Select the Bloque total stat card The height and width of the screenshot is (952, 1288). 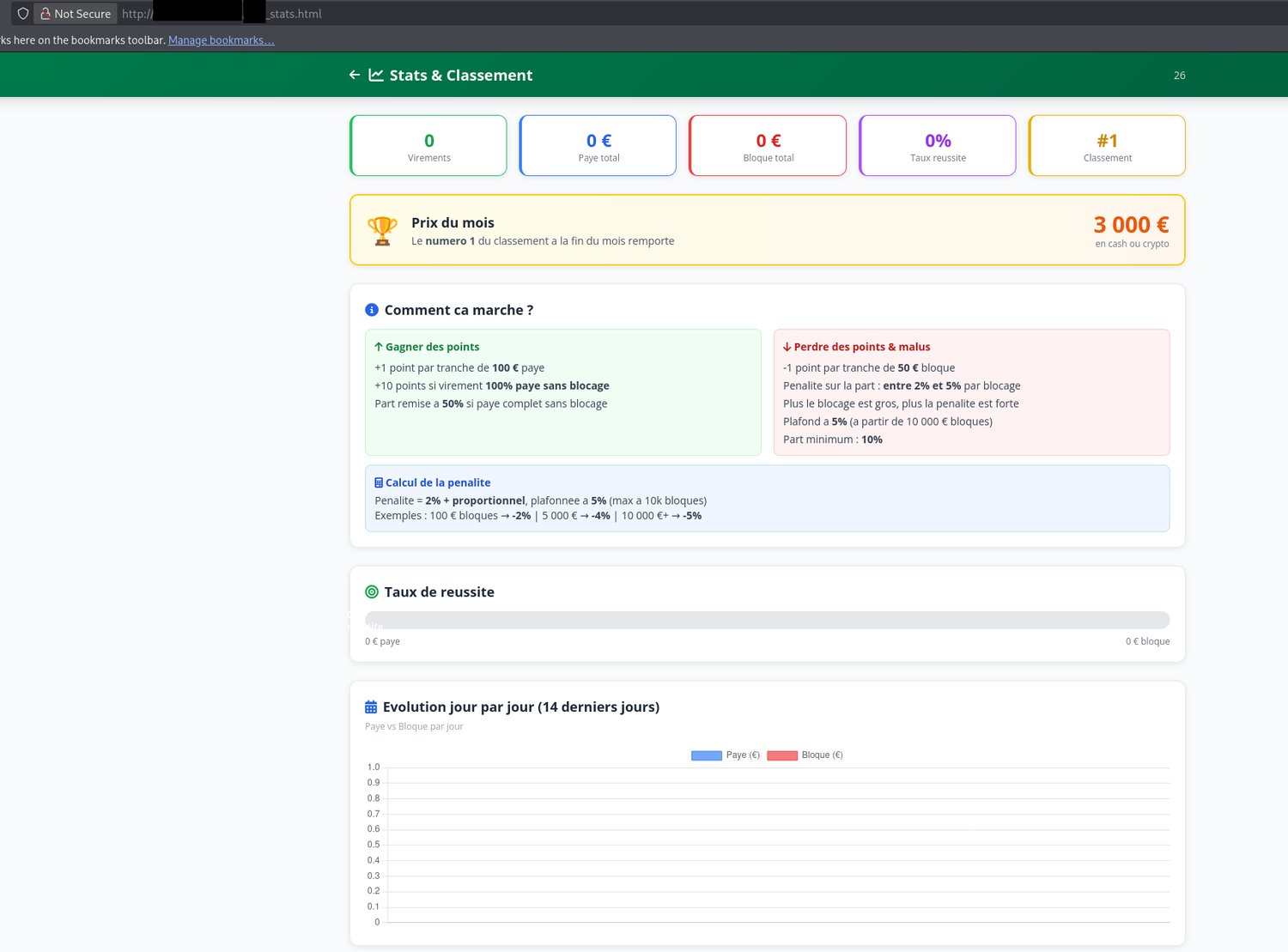pos(768,146)
